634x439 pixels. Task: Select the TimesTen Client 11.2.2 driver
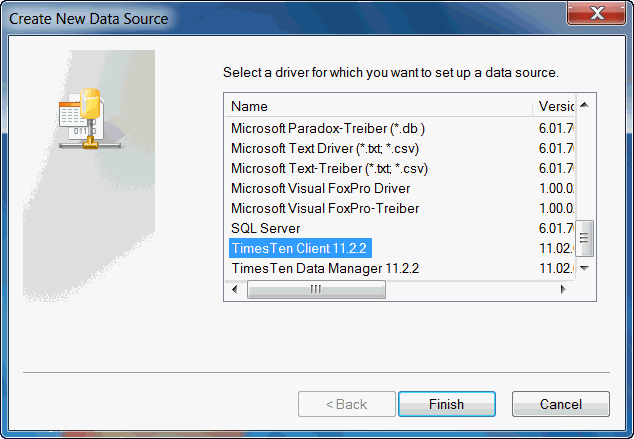[x=301, y=248]
